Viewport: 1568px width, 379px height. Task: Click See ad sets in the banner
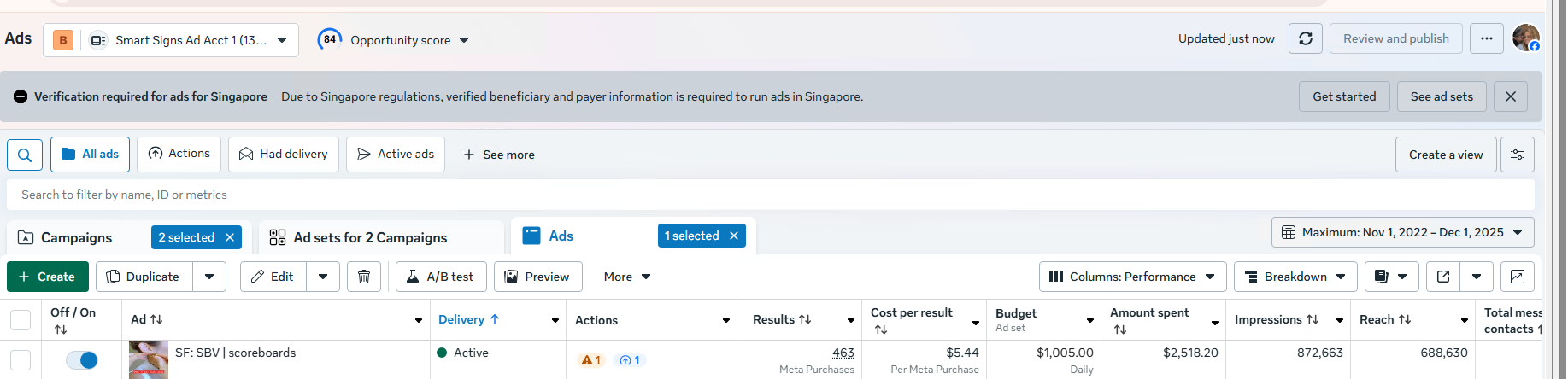coord(1442,96)
